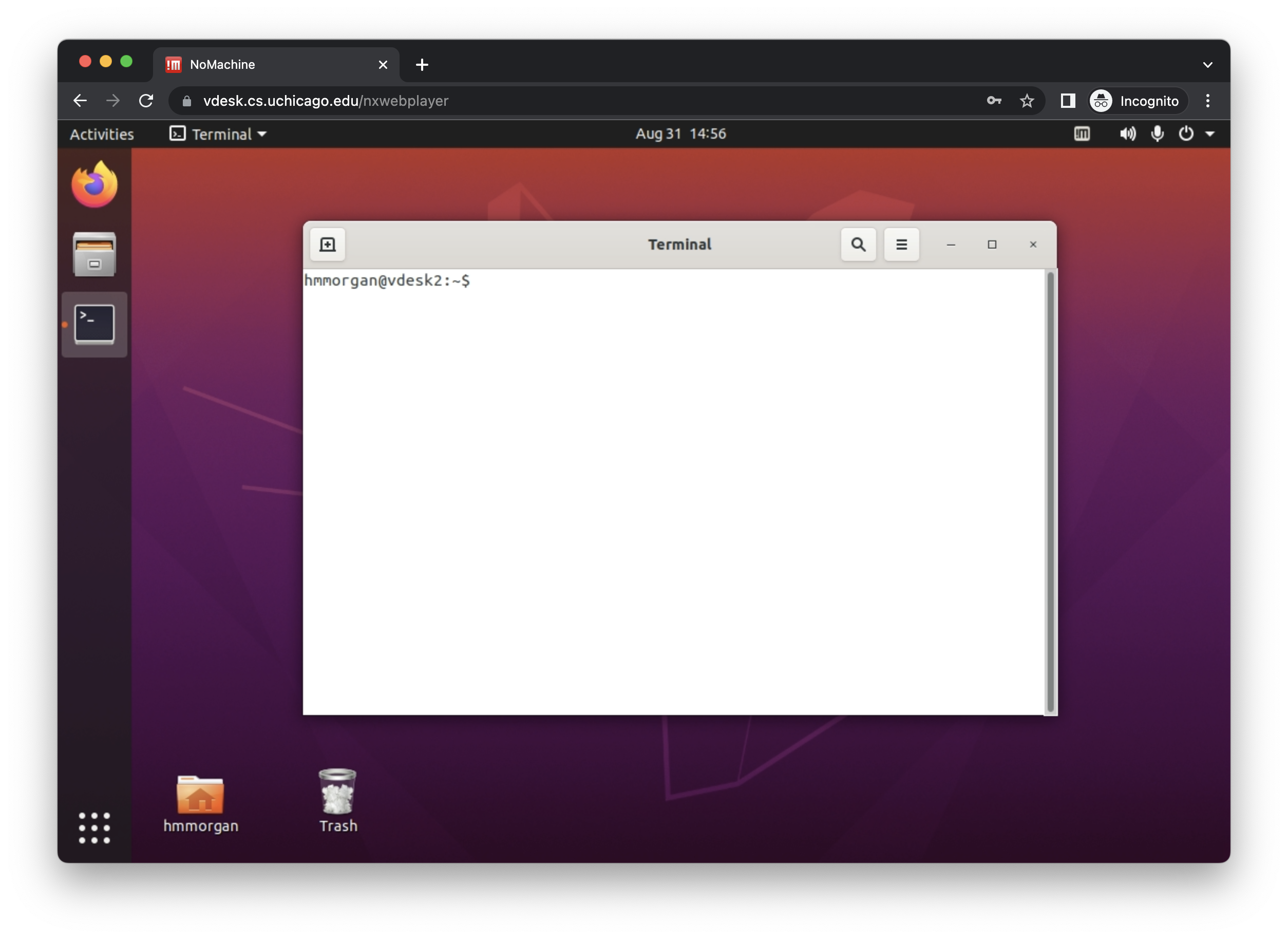Open the Files app in dock
The height and width of the screenshot is (939, 1288).
pyautogui.click(x=94, y=255)
